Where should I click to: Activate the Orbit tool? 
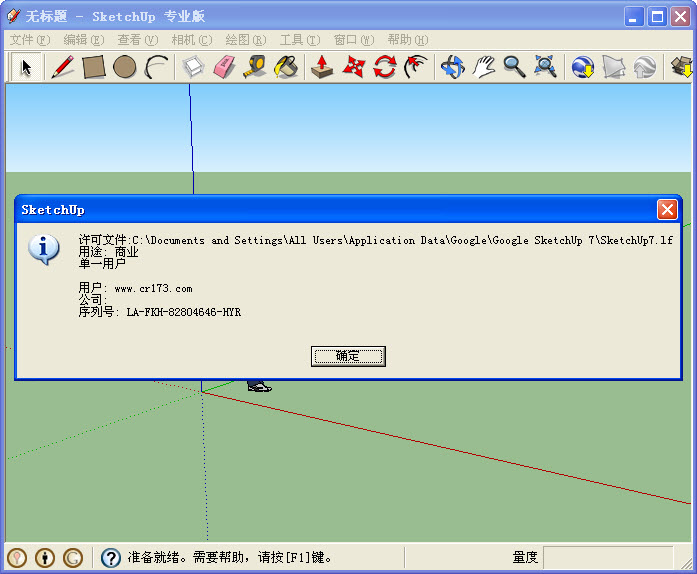[x=453, y=67]
